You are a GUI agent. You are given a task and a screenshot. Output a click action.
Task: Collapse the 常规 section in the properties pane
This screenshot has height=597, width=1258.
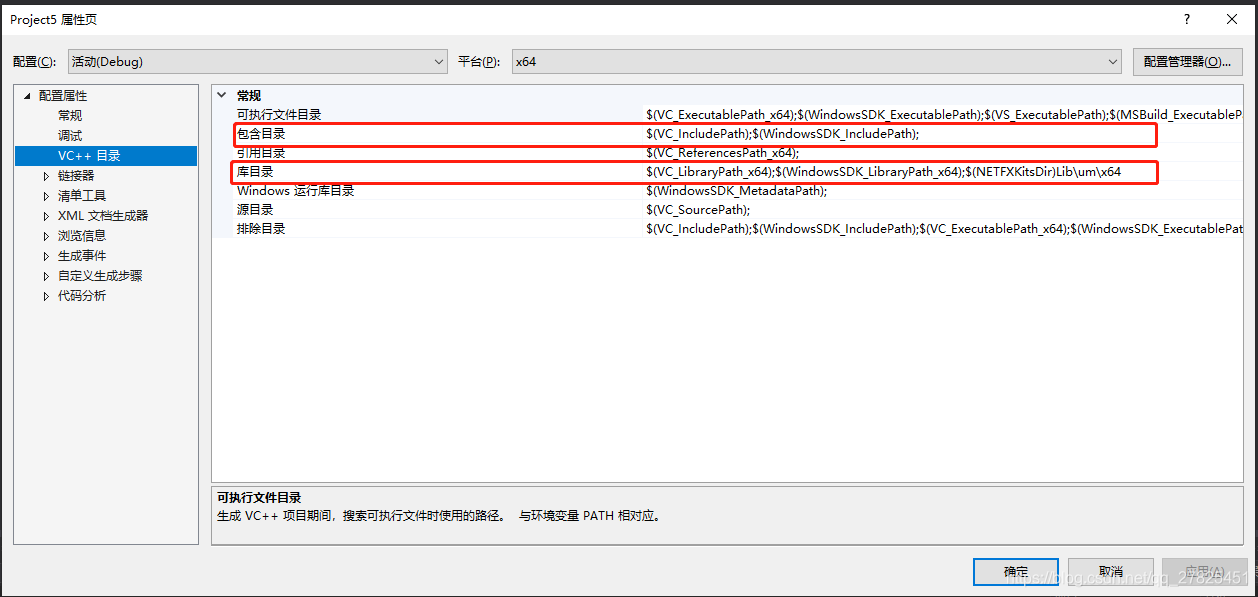click(x=221, y=94)
